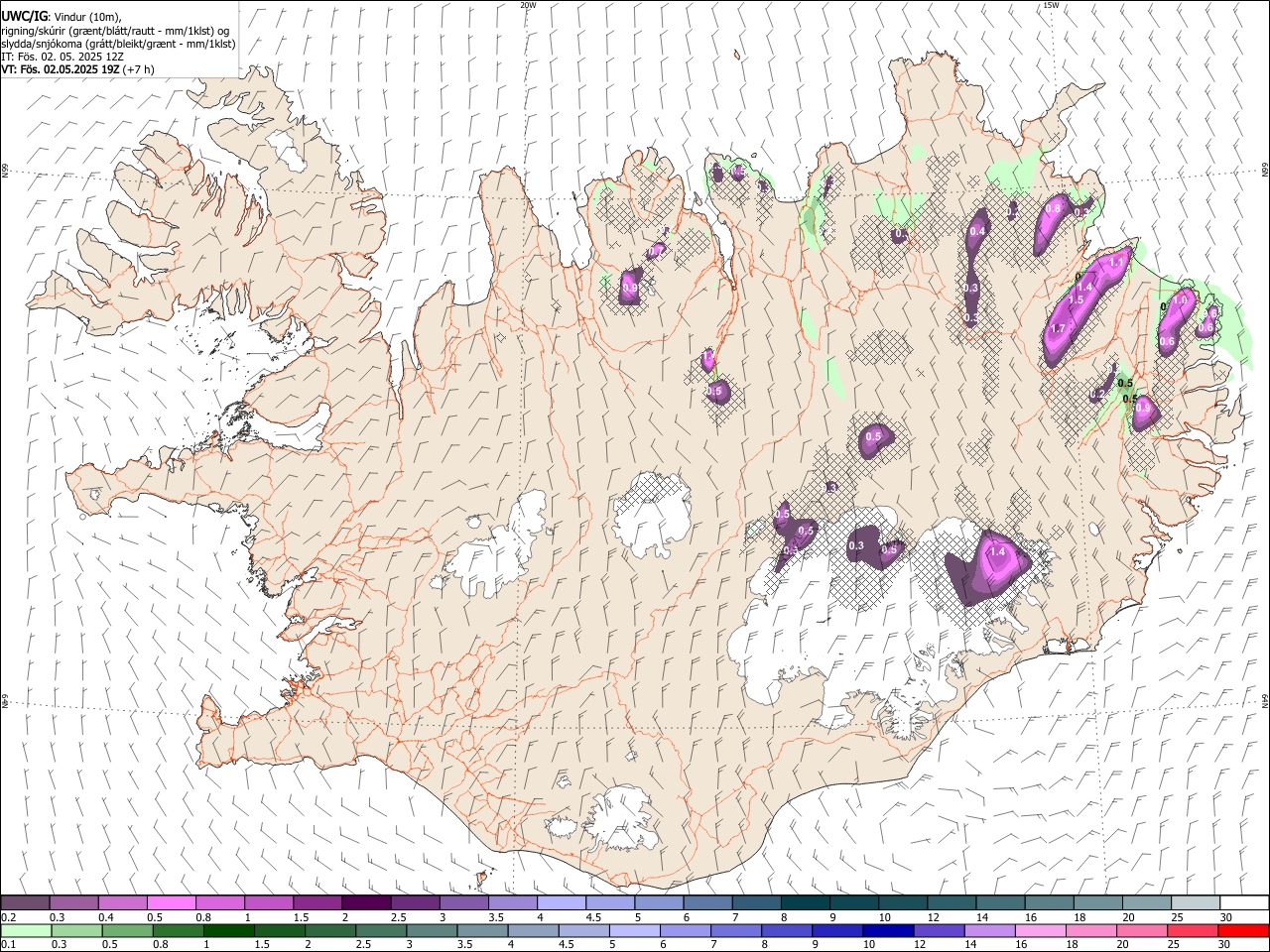Click upper scale swatch between 18 and 20
The width and height of the screenshot is (1270, 952).
[x=1097, y=902]
